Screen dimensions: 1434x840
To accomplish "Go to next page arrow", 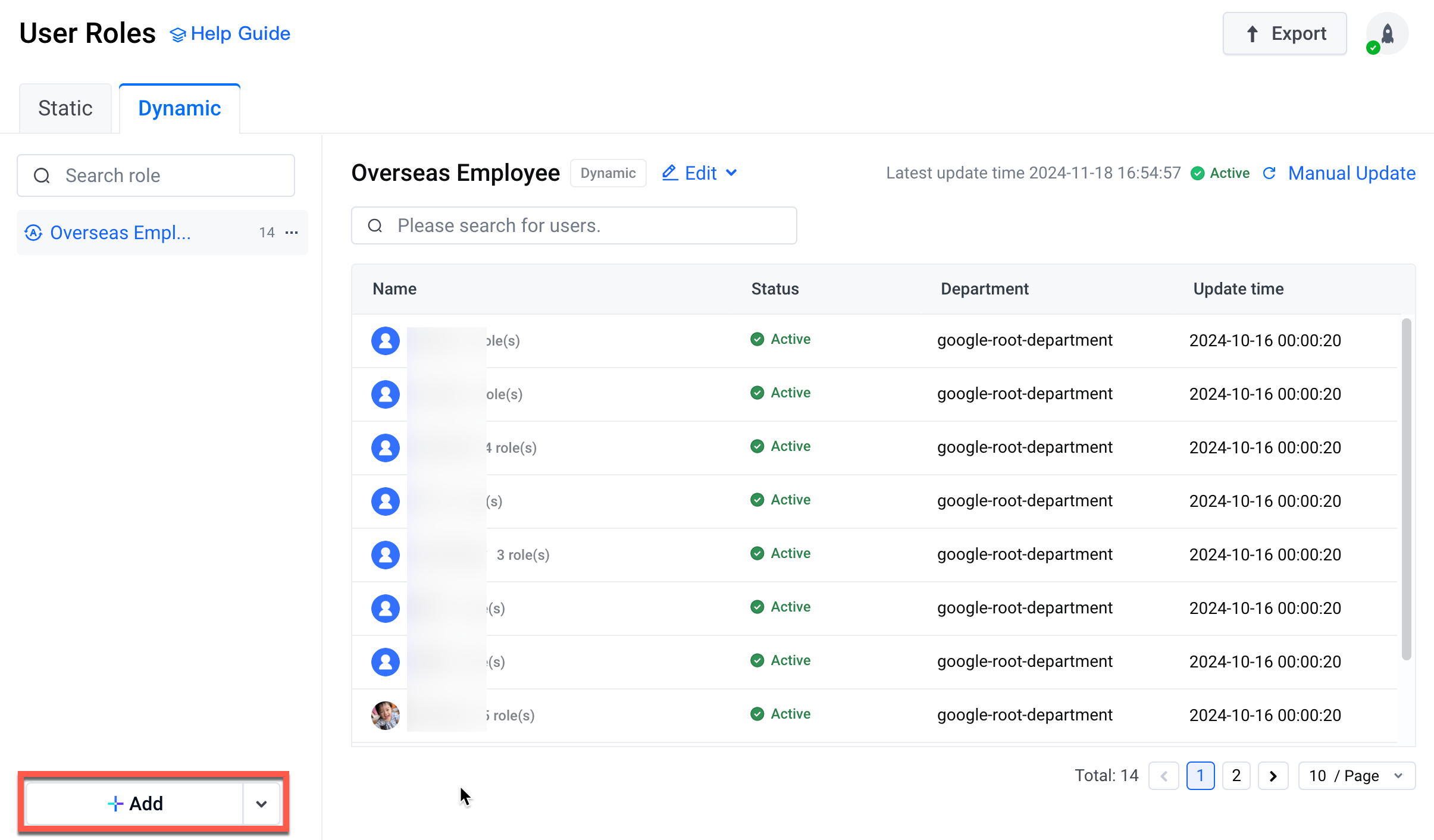I will pos(1273,776).
